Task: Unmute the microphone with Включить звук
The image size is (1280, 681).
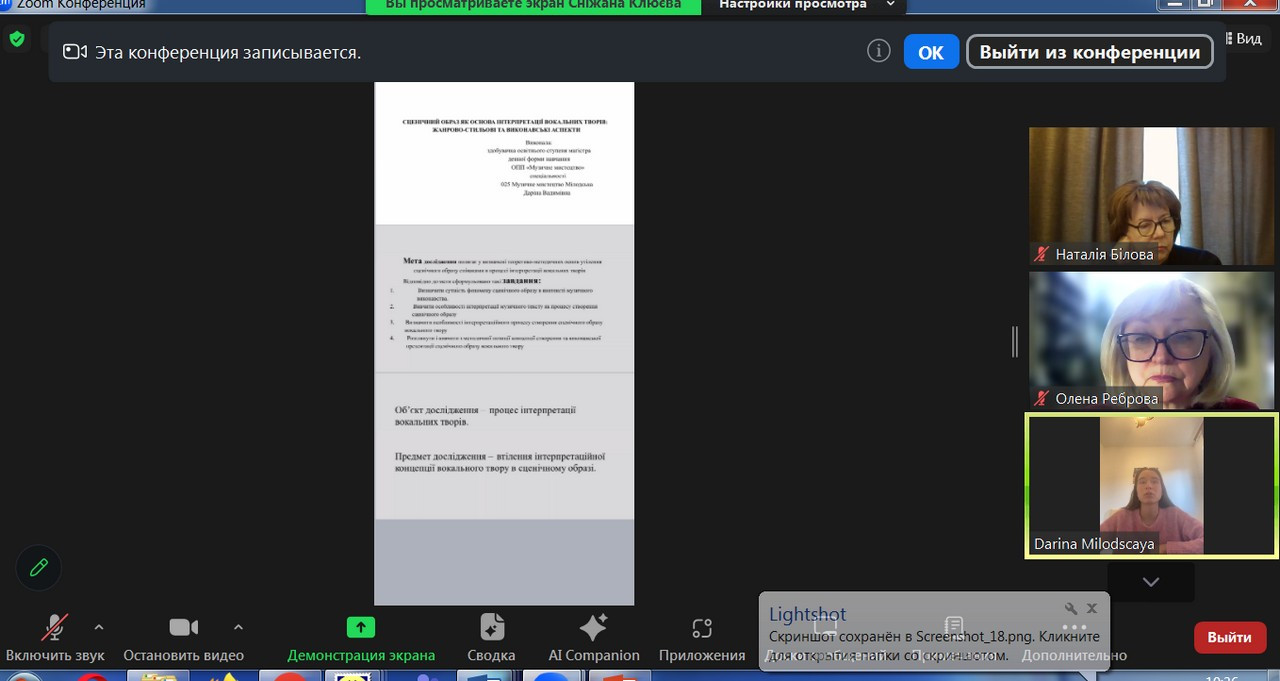Action: tap(54, 629)
